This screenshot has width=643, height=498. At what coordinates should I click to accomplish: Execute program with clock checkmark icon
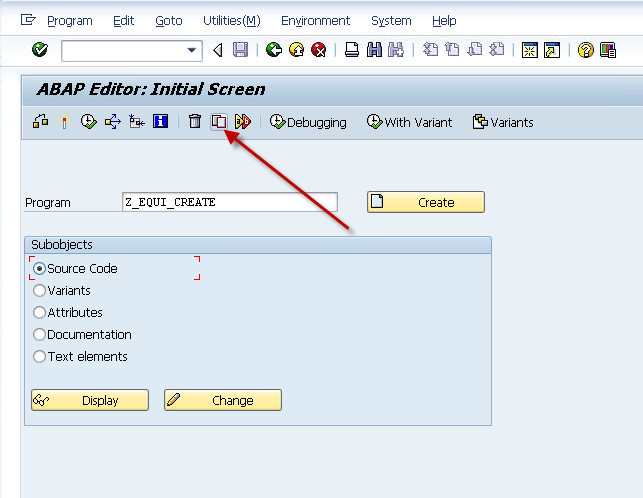coord(89,122)
